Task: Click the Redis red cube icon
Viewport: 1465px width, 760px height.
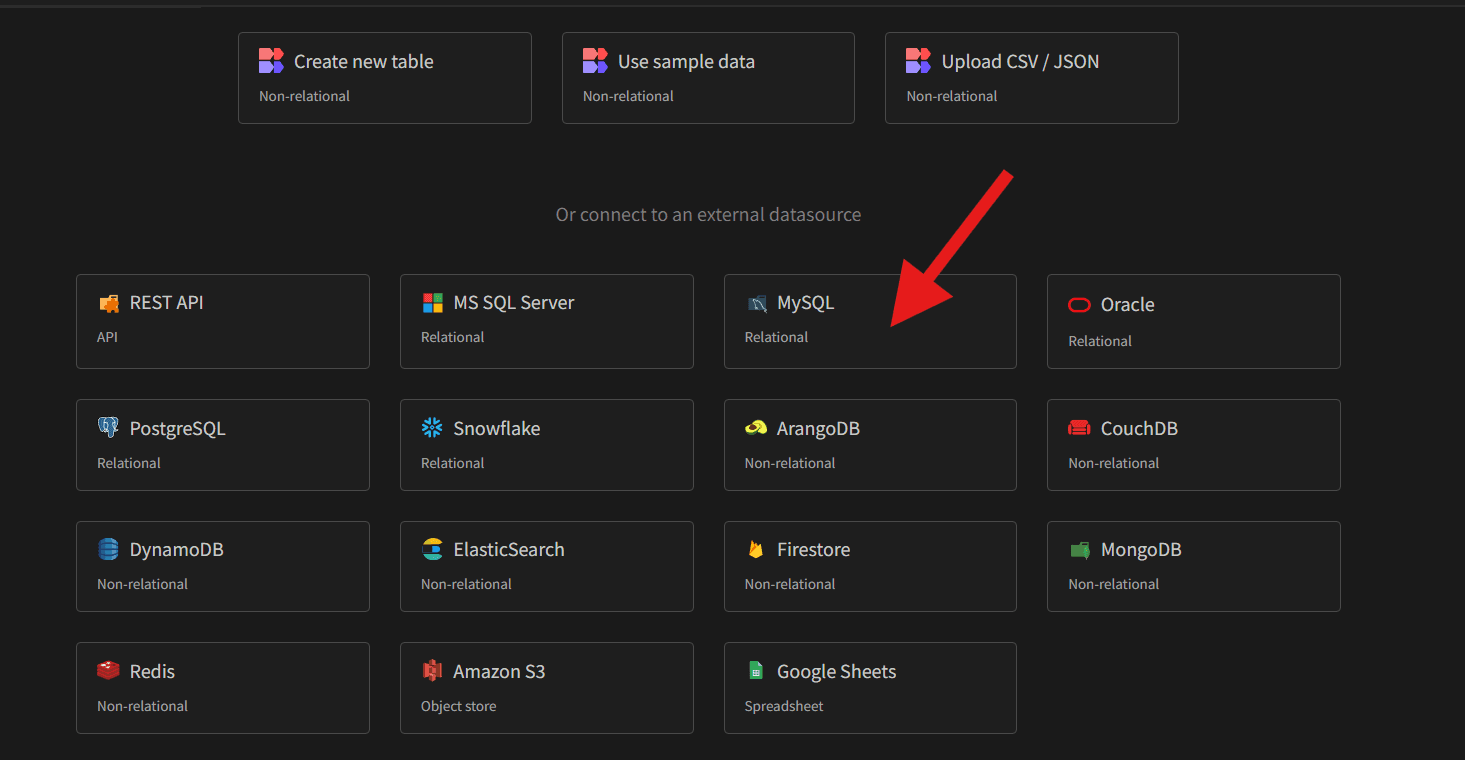Action: pyautogui.click(x=108, y=671)
